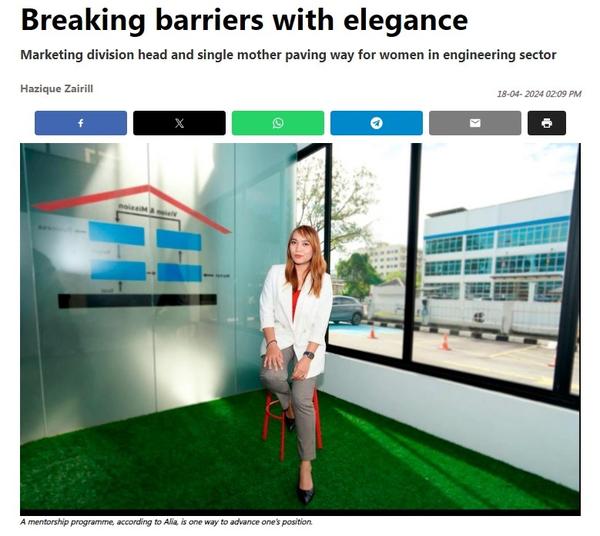Image resolution: width=600 pixels, height=536 pixels.
Task: Click the headline Breaking barriers with elegance
Action: click(x=244, y=20)
